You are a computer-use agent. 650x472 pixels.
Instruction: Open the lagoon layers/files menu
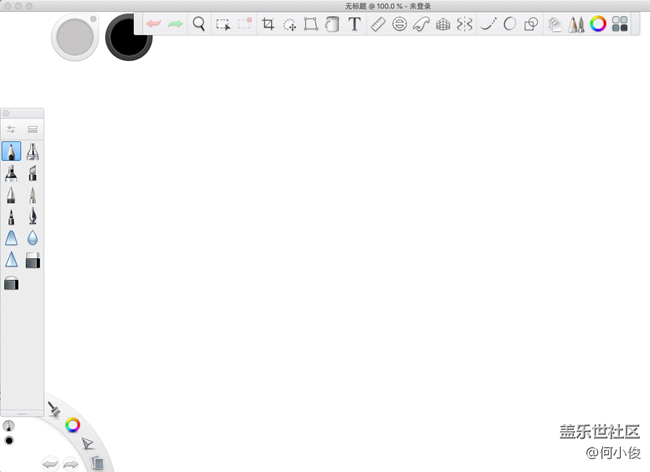tap(97, 461)
